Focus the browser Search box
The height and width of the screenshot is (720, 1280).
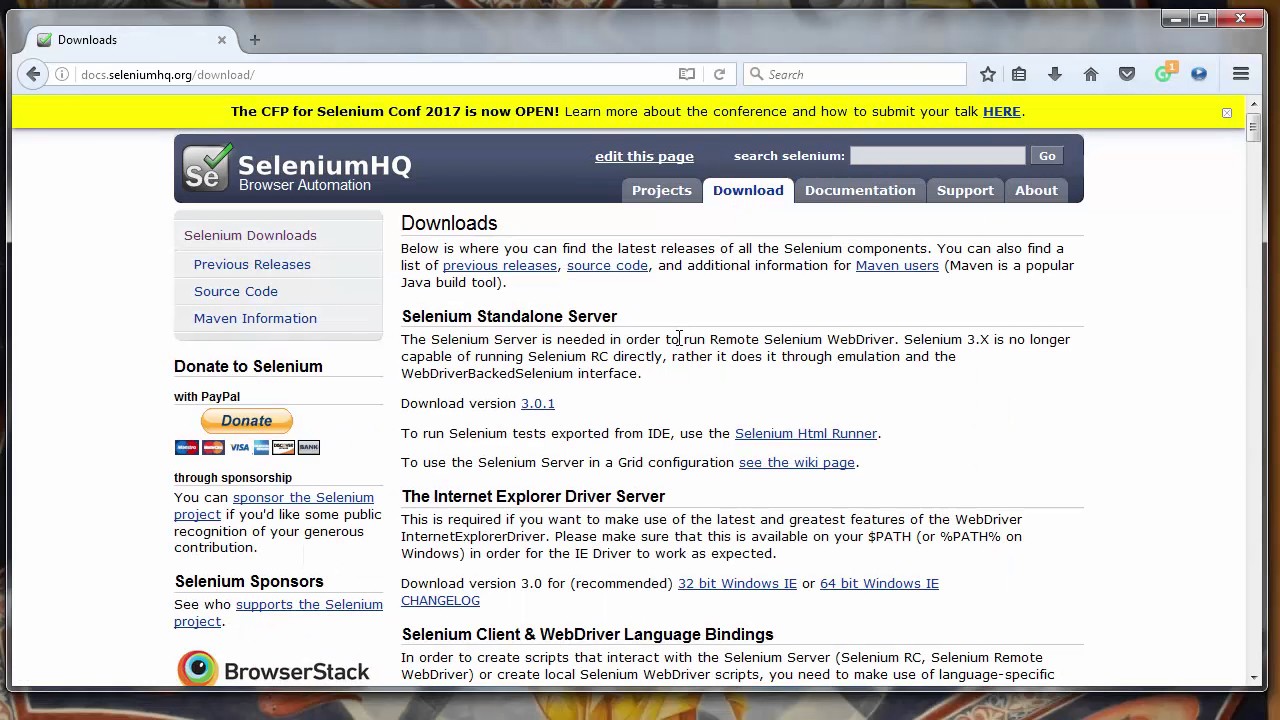pyautogui.click(x=855, y=74)
